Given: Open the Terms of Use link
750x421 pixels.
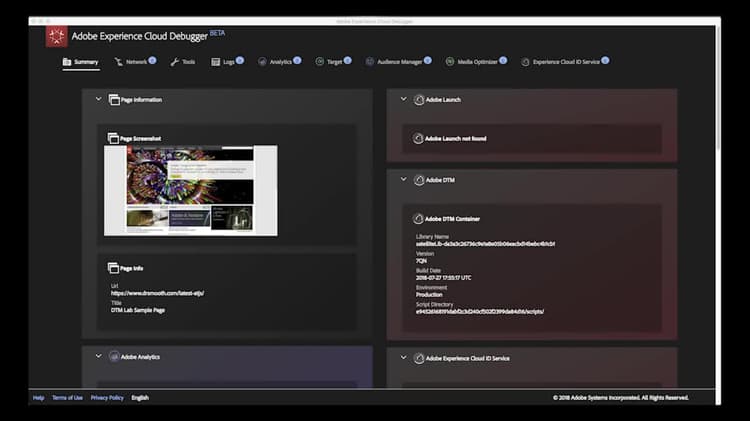Looking at the screenshot, I should pos(67,398).
